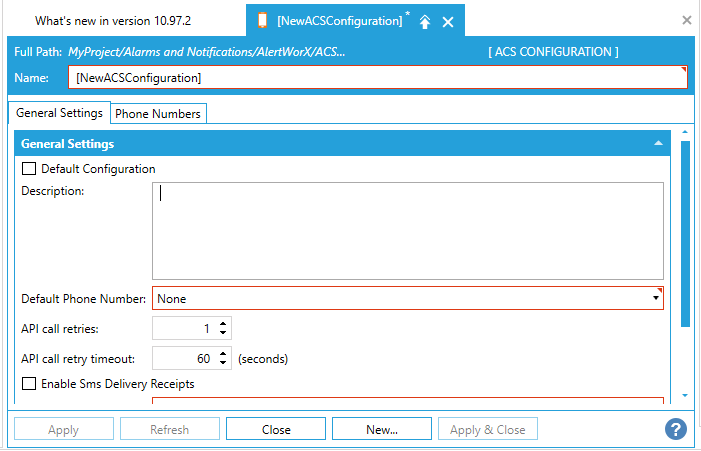Click the New... button
This screenshot has height=451, width=701.
[381, 430]
